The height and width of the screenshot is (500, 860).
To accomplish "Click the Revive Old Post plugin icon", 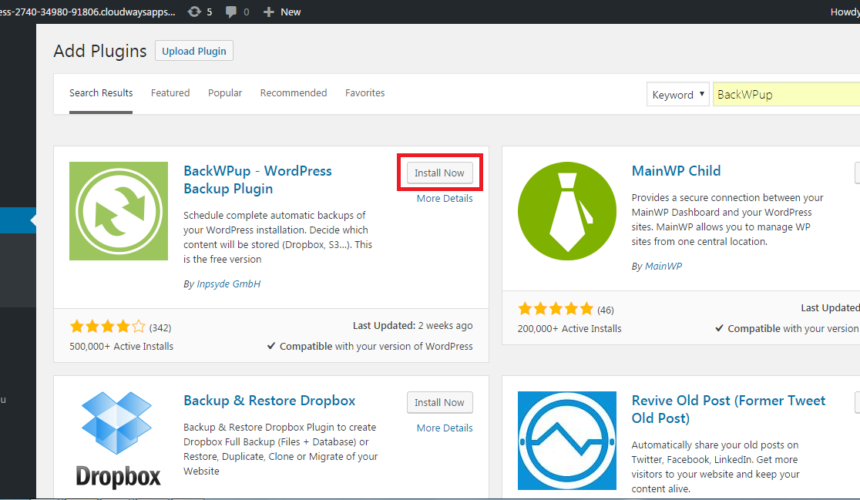I will point(567,440).
